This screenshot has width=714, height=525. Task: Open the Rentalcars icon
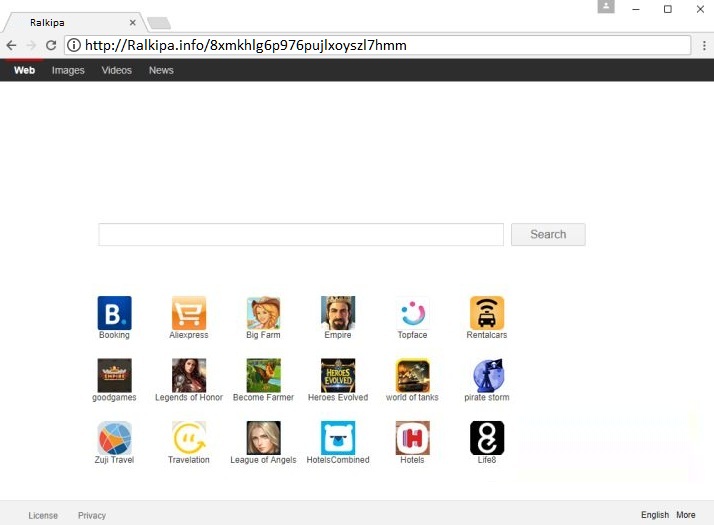click(487, 313)
